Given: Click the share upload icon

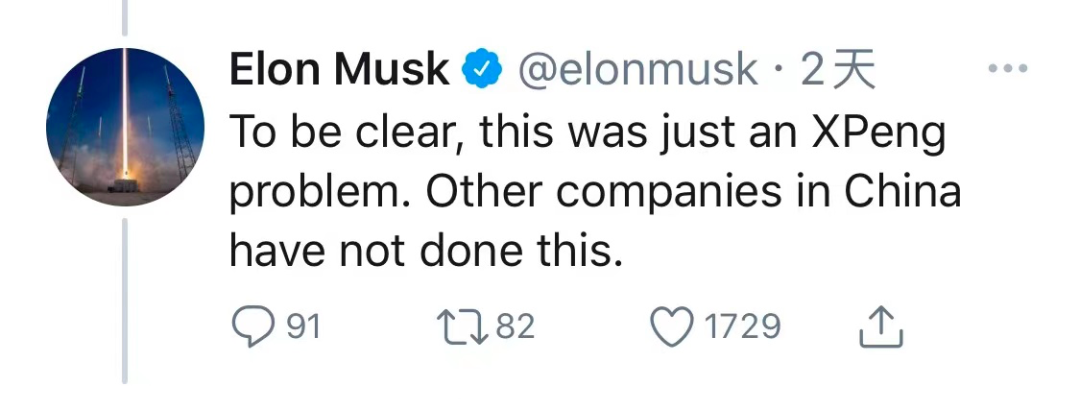Looking at the screenshot, I should pyautogui.click(x=881, y=327).
